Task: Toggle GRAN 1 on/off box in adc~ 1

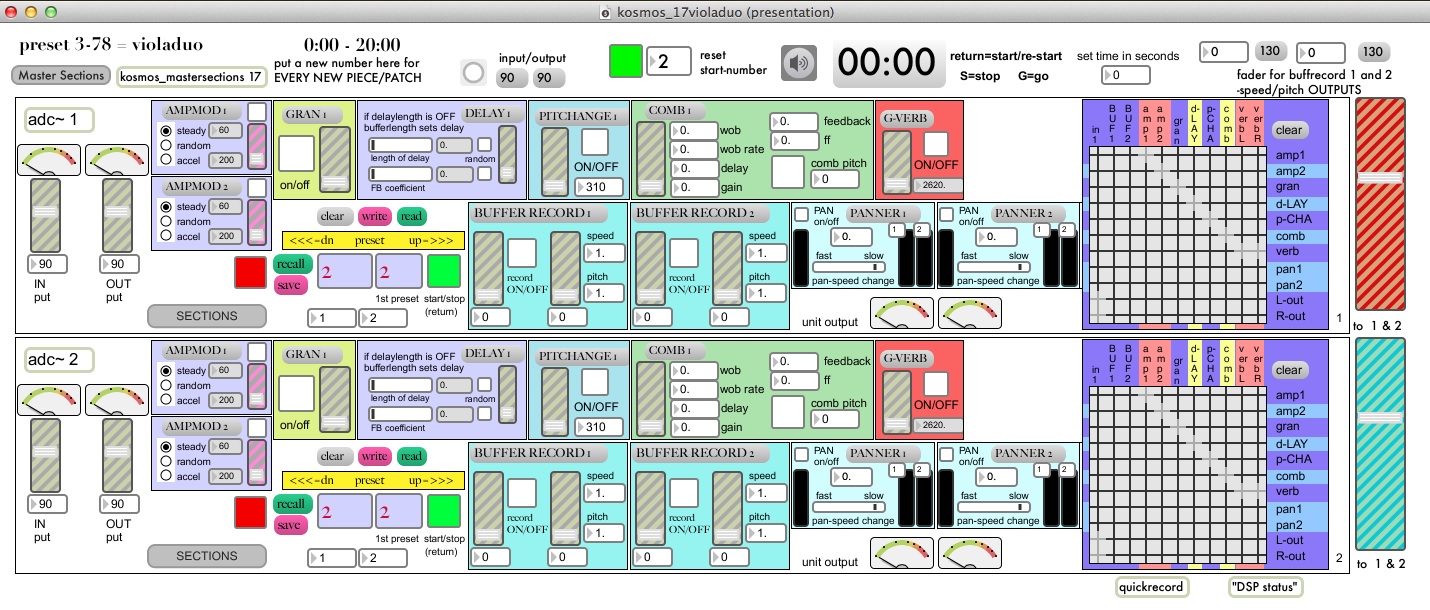Action: pos(296,153)
